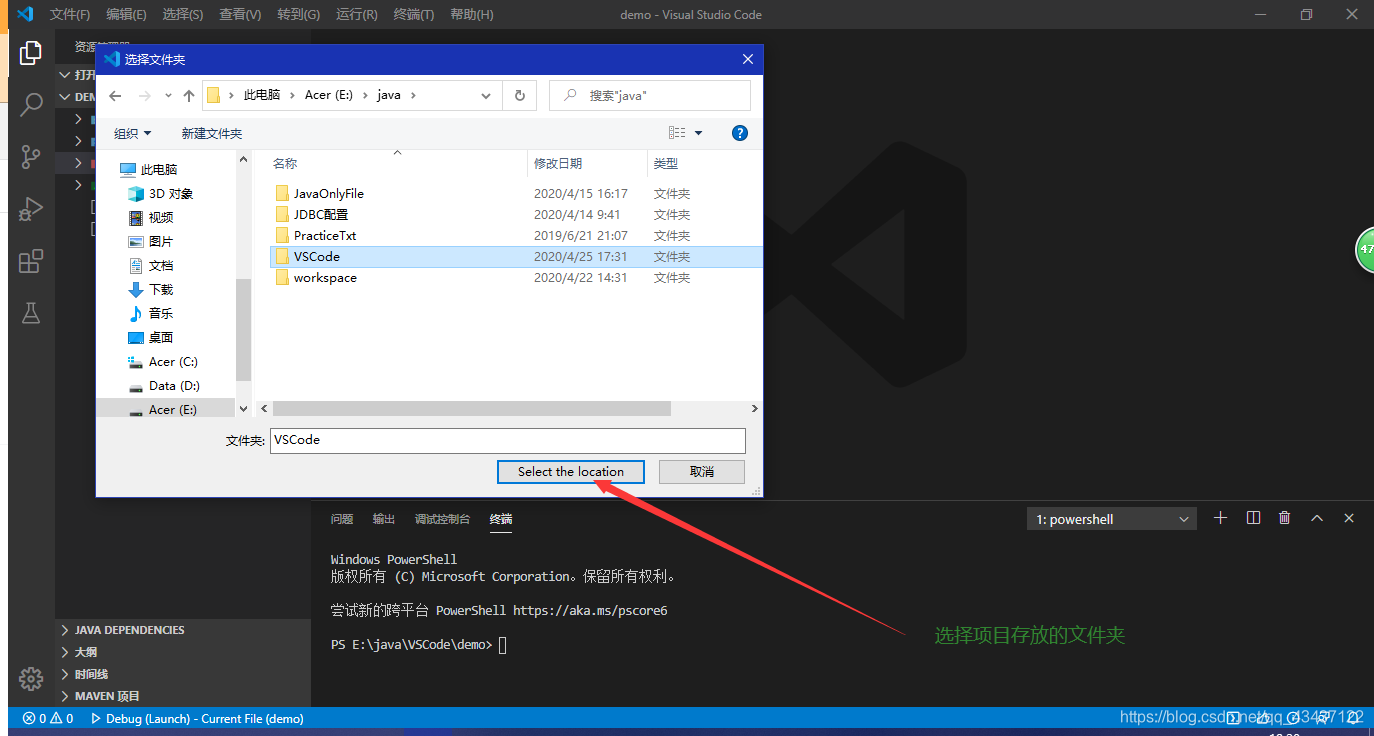Select 下载 in dialog navigation pane

151,289
